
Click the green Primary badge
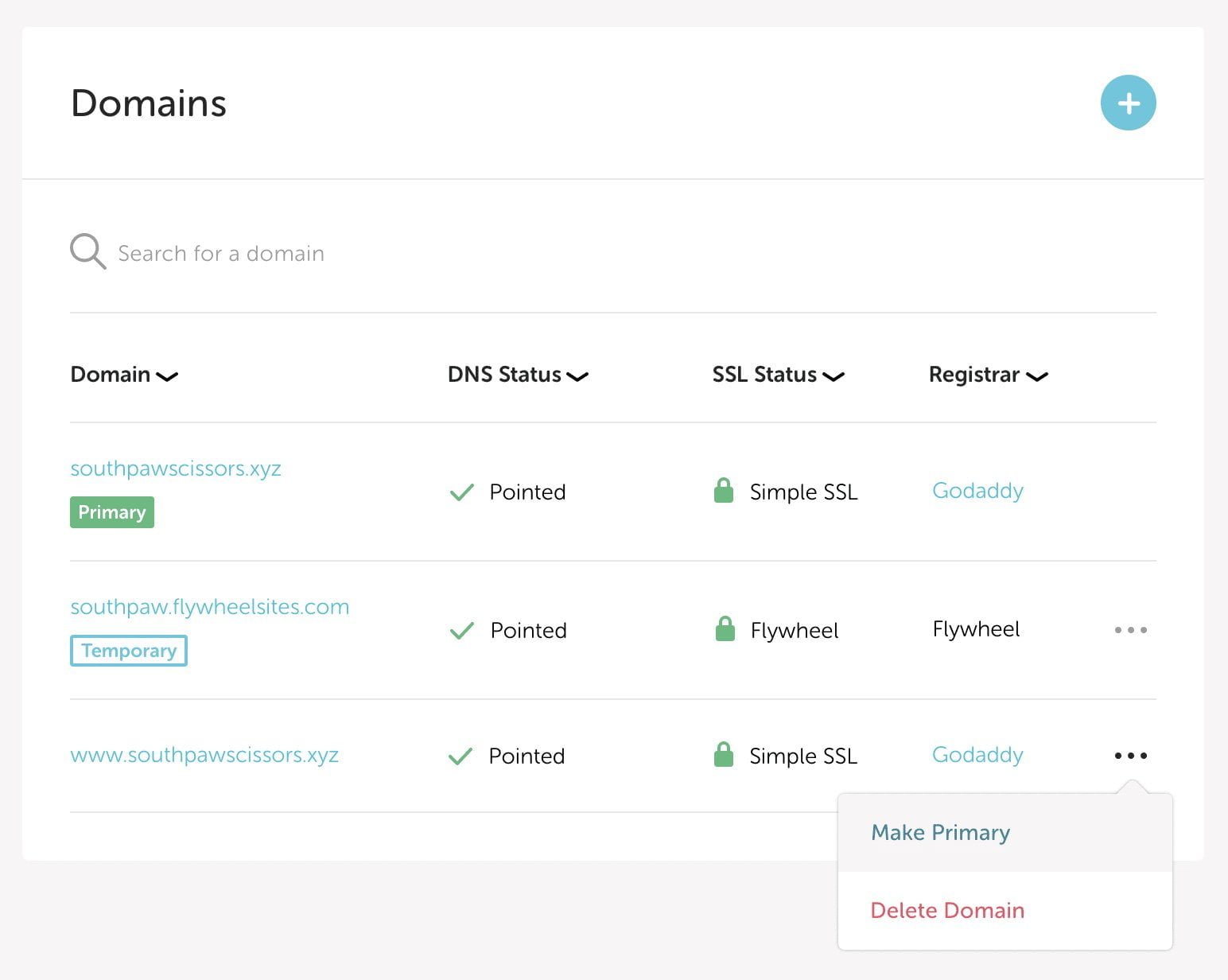(x=111, y=511)
